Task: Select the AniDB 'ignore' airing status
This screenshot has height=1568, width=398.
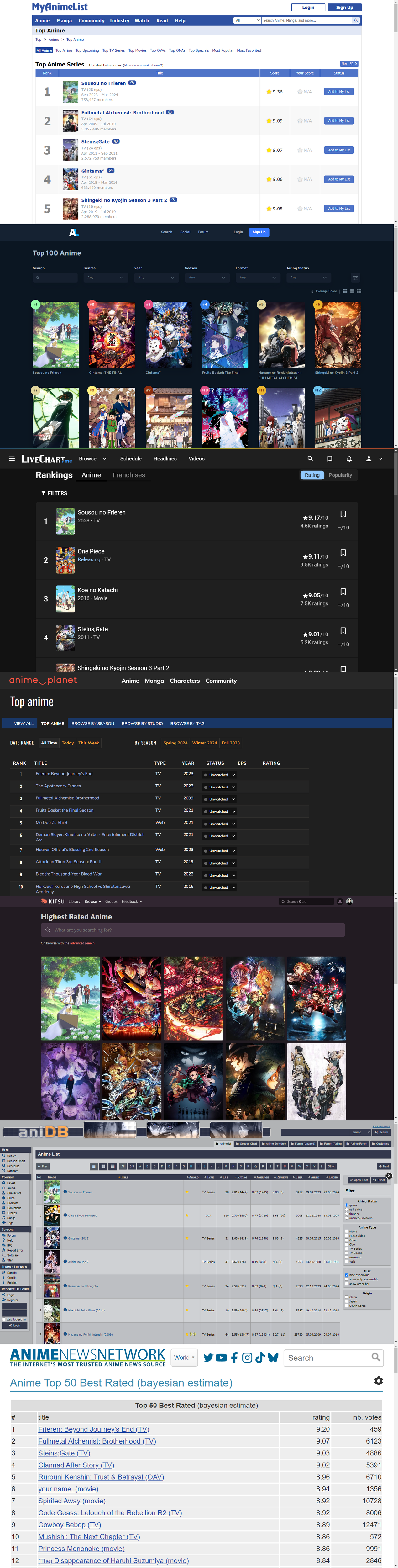Action: tap(347, 1205)
